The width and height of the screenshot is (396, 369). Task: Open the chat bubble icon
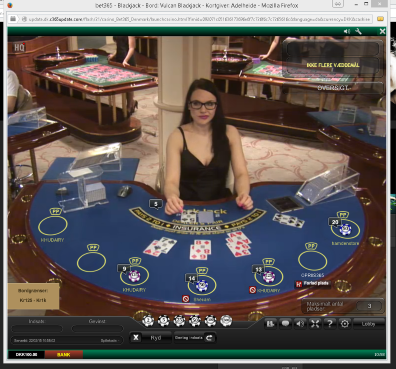pyautogui.click(x=285, y=323)
